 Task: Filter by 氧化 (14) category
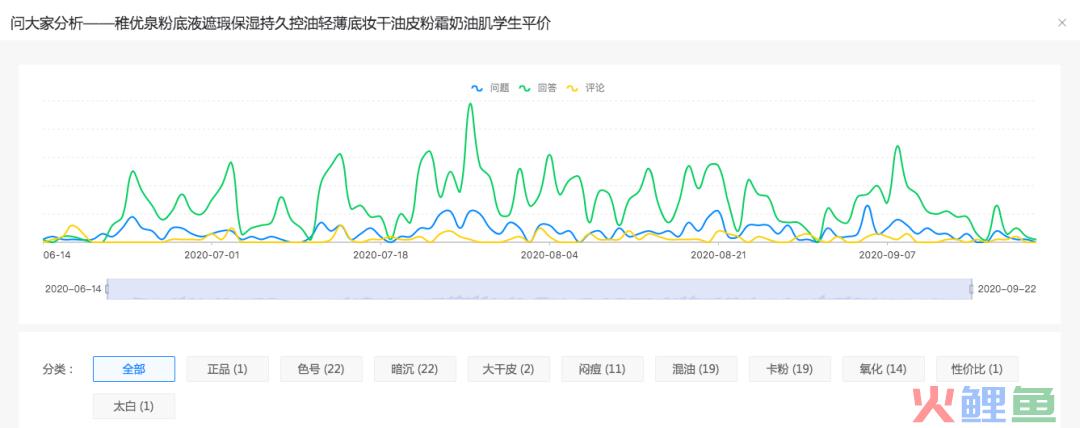click(883, 369)
